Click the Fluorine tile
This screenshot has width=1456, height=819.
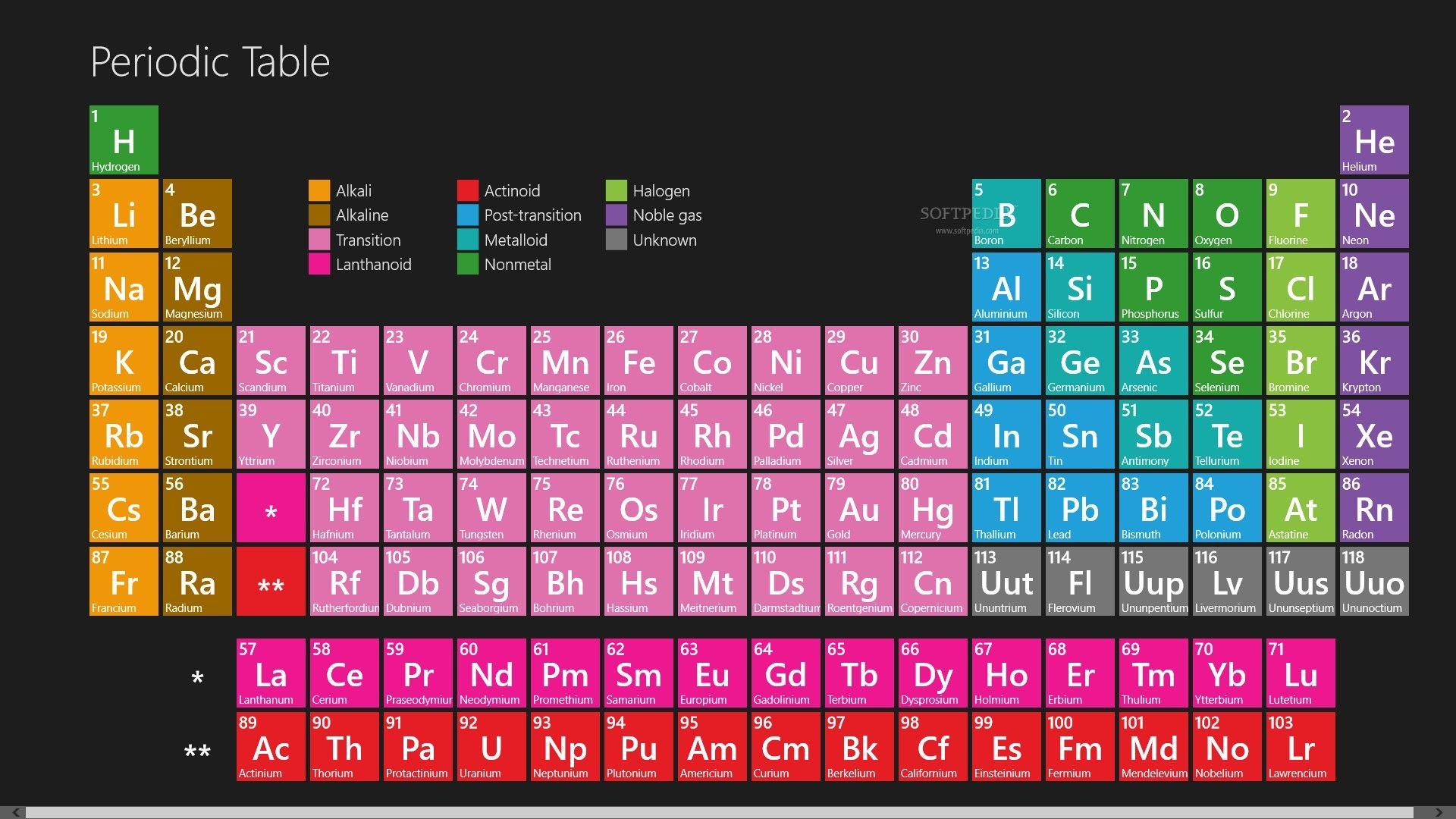(1301, 213)
